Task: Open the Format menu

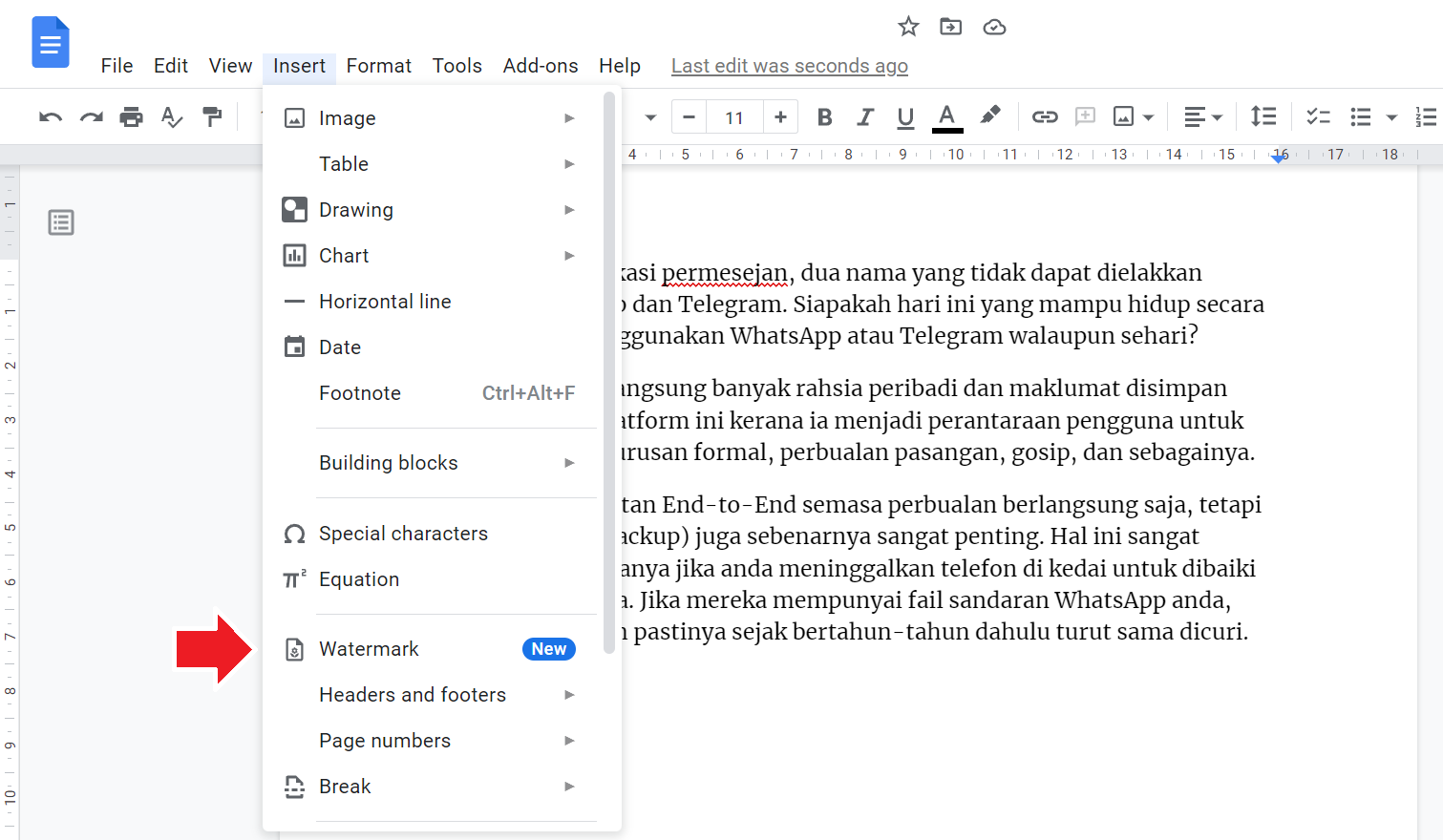Action: (x=378, y=66)
